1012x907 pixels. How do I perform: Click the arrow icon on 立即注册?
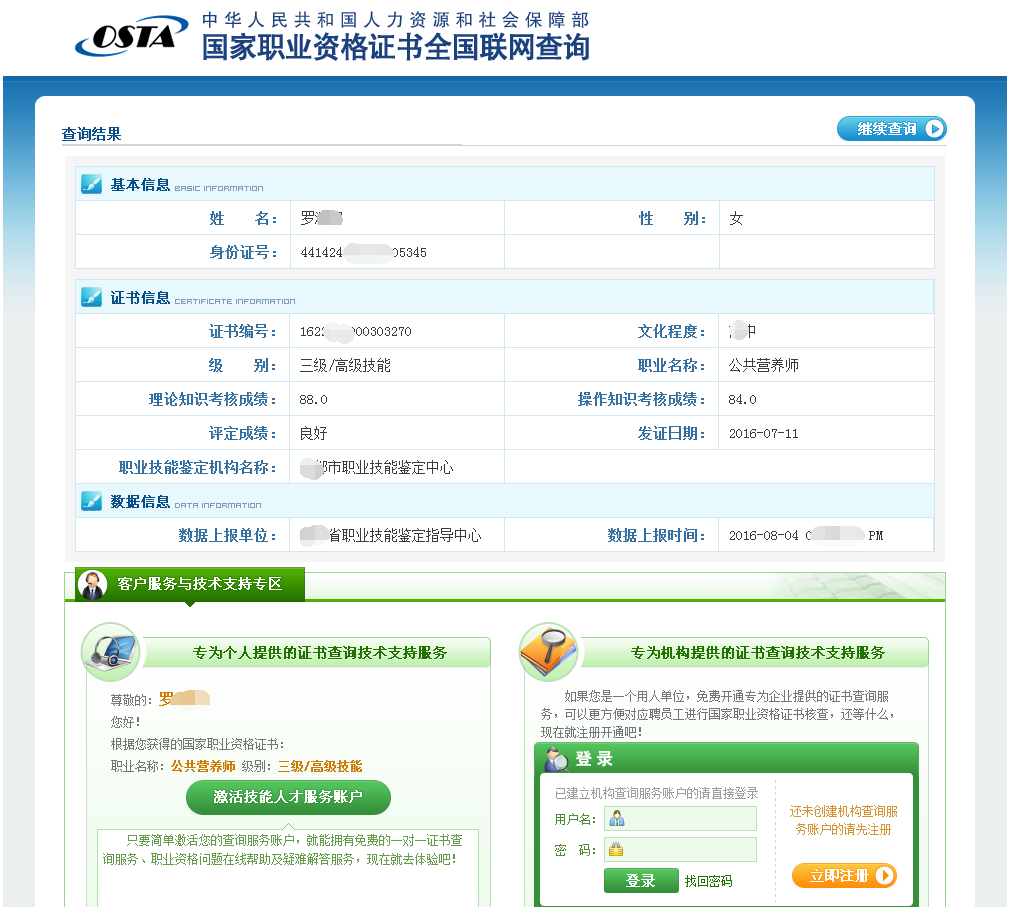click(885, 875)
